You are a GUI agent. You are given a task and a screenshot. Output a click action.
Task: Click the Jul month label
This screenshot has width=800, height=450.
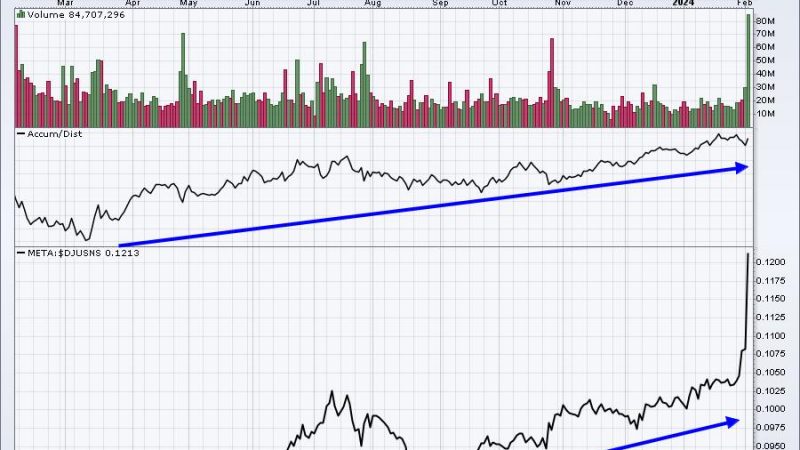click(313, 3)
